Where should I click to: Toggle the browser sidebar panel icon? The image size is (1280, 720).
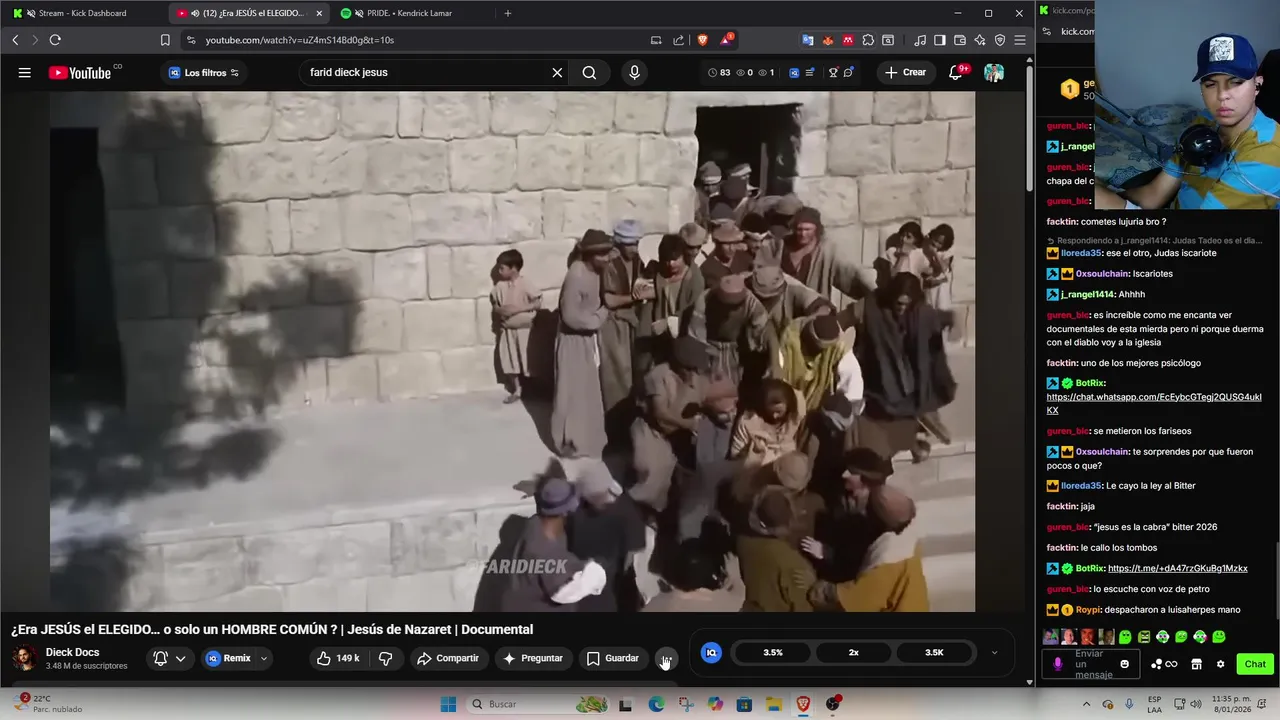[x=940, y=40]
